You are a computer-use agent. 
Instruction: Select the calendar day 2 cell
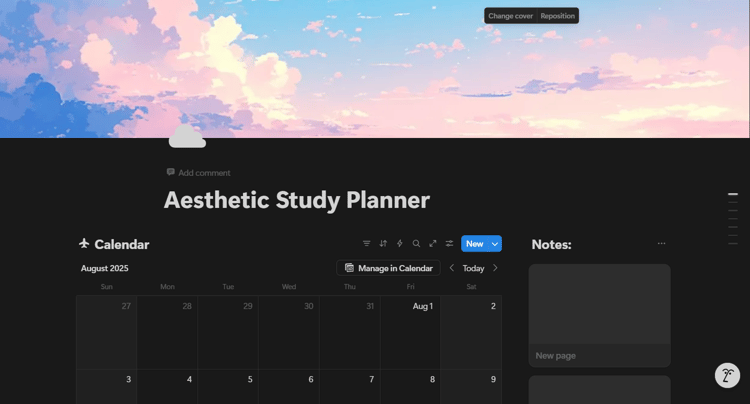471,332
